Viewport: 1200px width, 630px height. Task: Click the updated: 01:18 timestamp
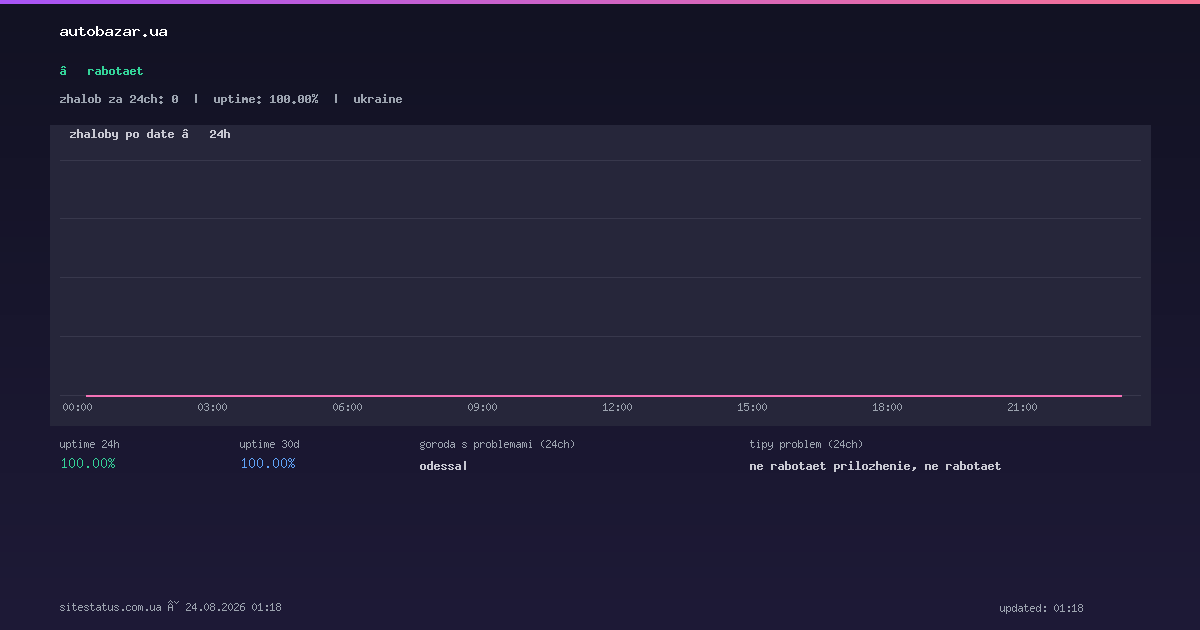click(x=1041, y=608)
